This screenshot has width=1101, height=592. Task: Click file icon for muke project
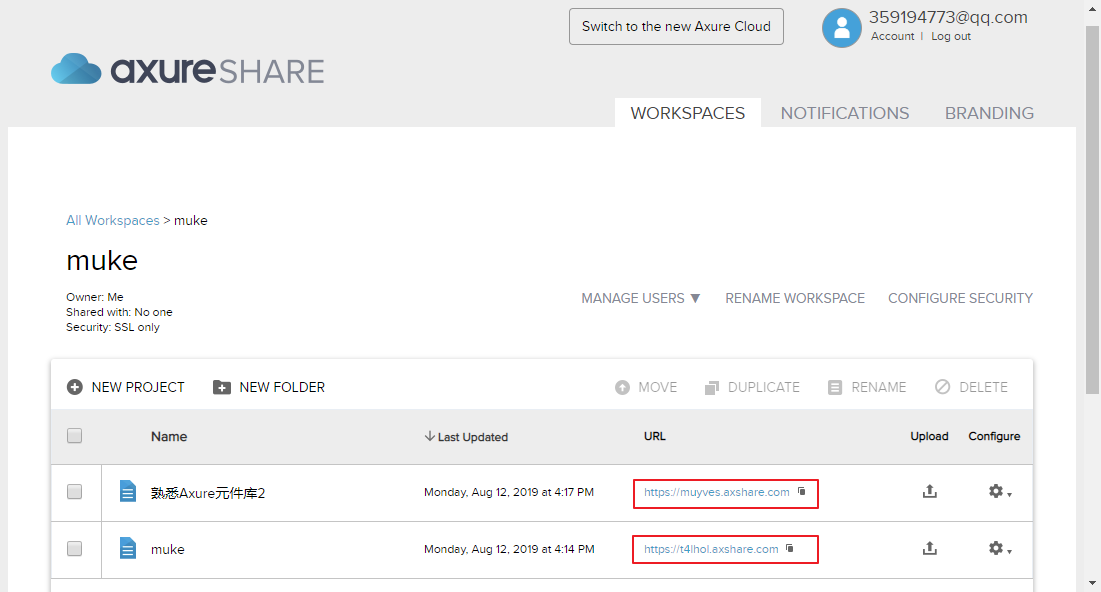[x=127, y=548]
